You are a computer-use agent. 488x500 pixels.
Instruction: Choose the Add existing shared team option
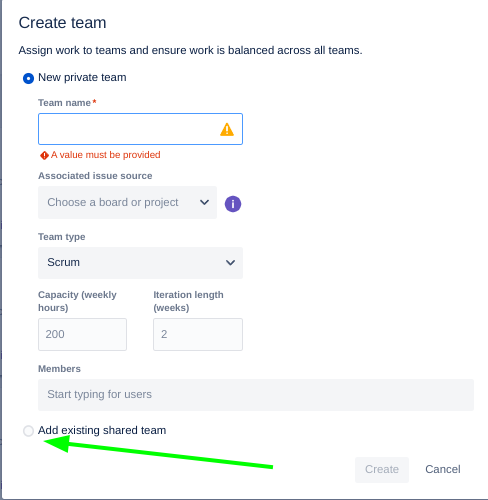point(28,431)
